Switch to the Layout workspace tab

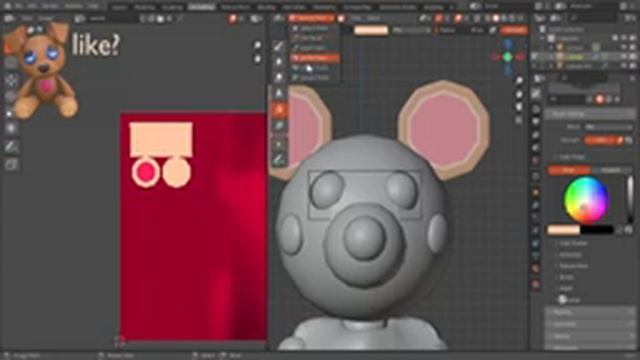119,7
